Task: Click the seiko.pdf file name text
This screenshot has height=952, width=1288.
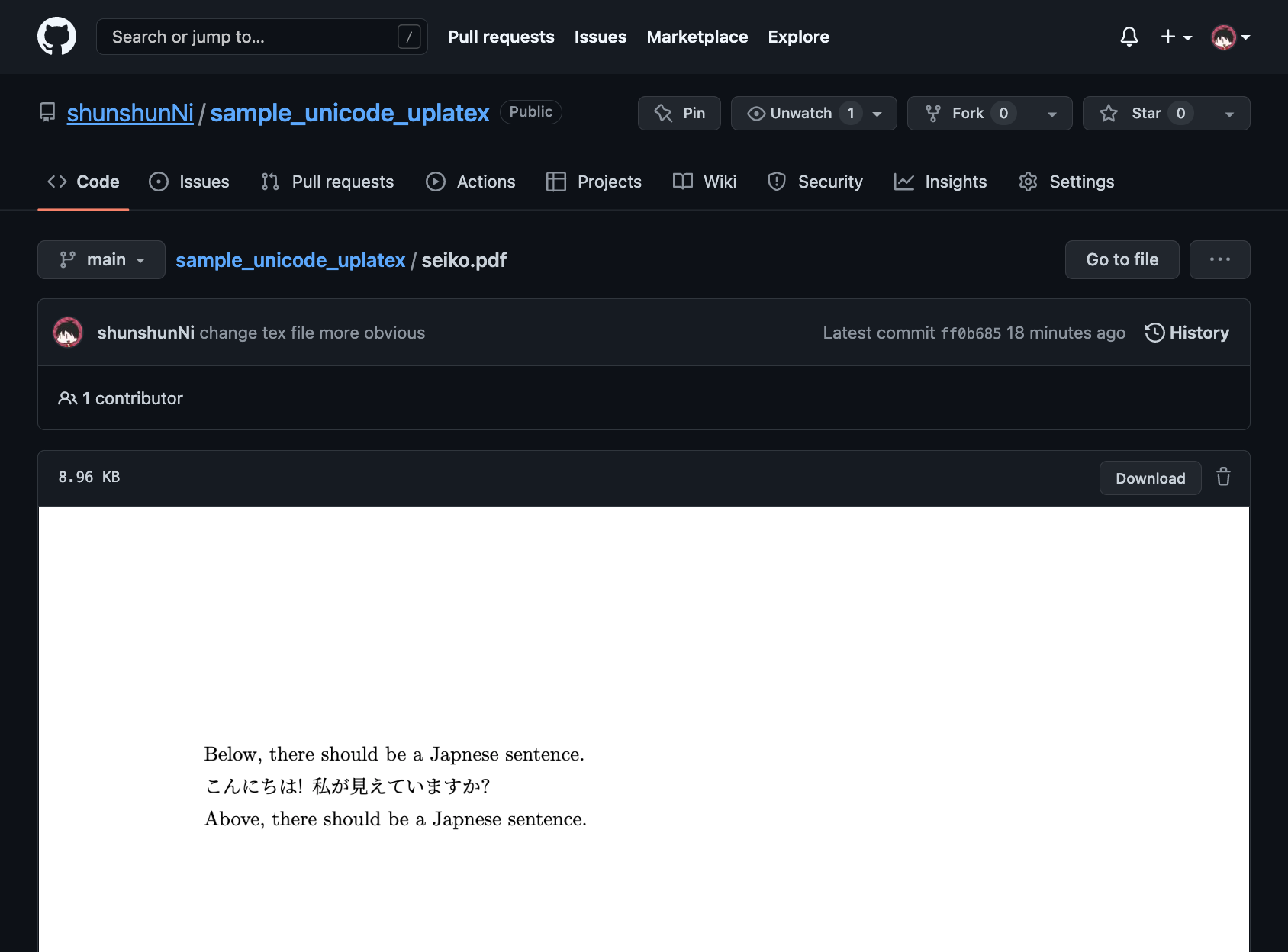Action: pyautogui.click(x=464, y=260)
